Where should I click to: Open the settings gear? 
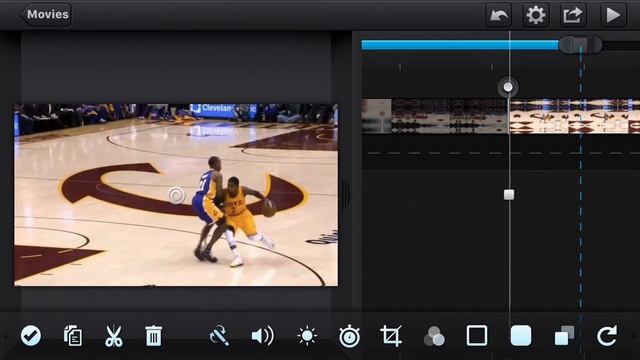tap(536, 15)
